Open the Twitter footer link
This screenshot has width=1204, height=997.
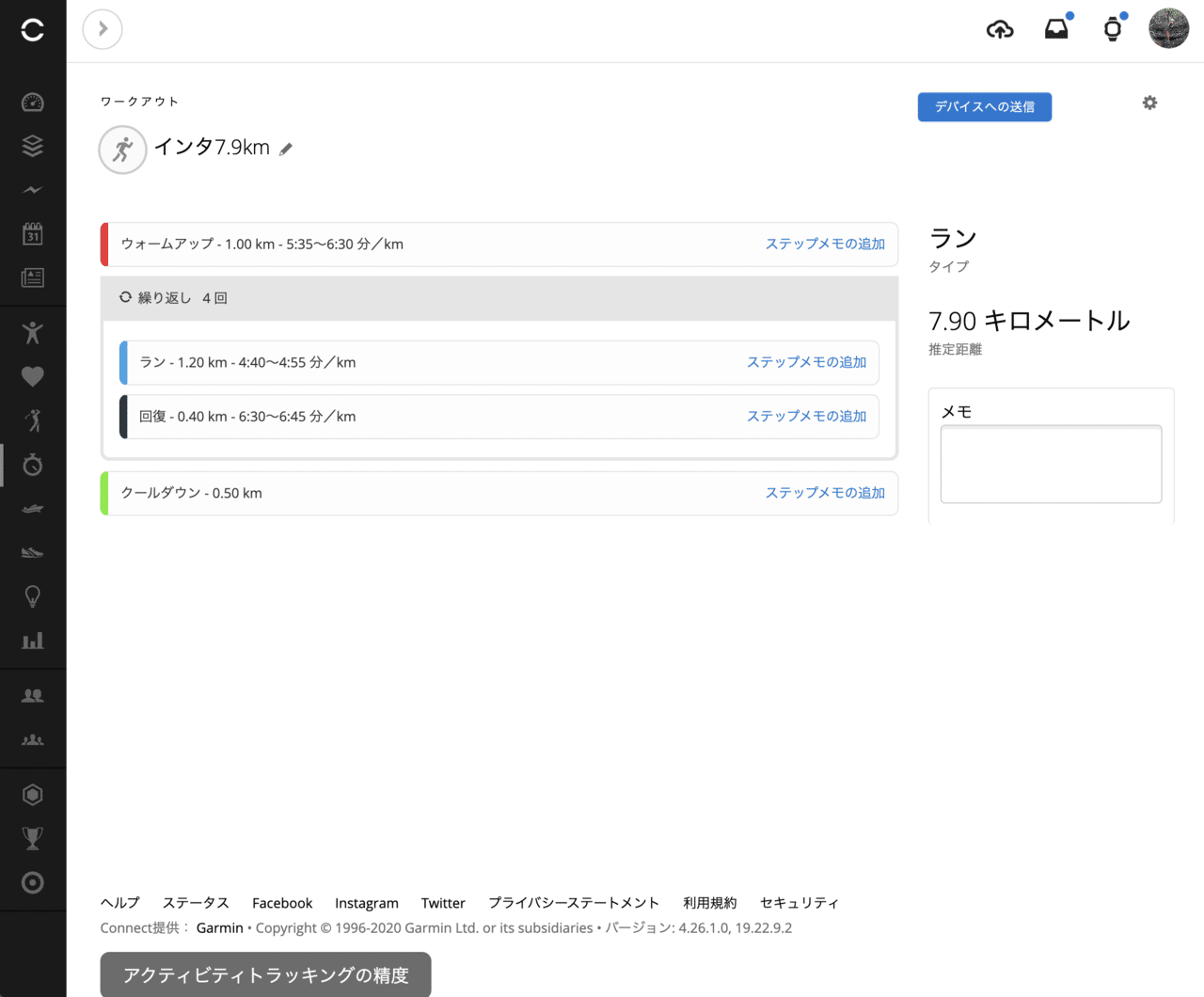click(443, 903)
